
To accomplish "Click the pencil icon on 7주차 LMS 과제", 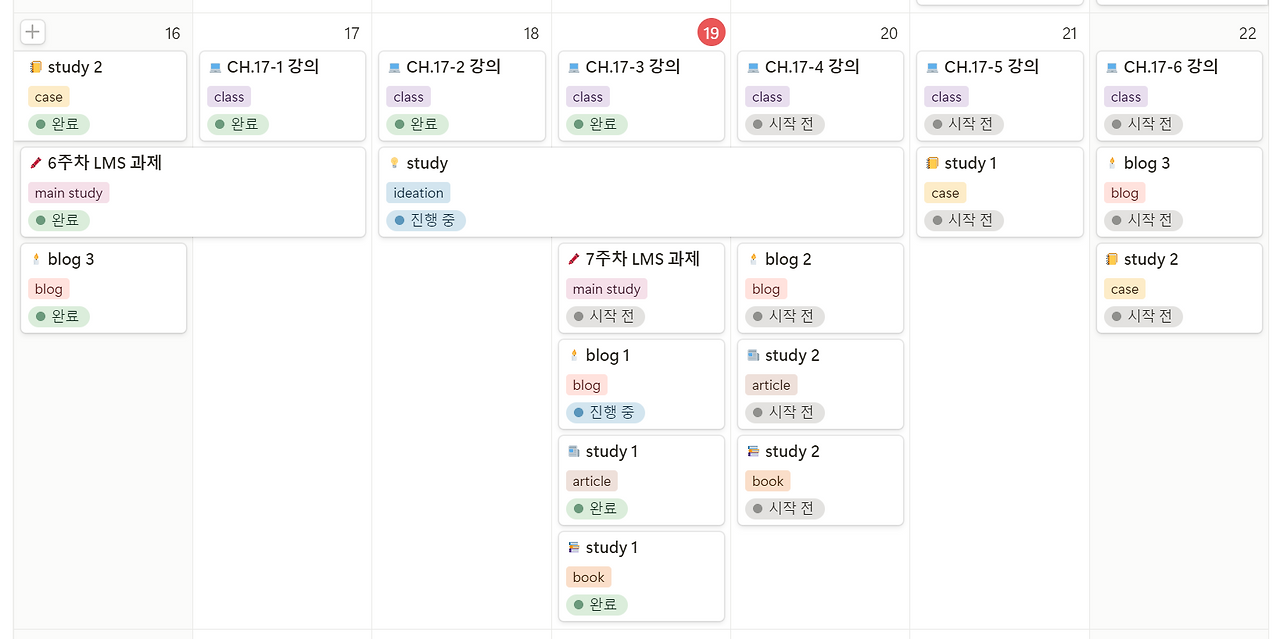I will 575,257.
